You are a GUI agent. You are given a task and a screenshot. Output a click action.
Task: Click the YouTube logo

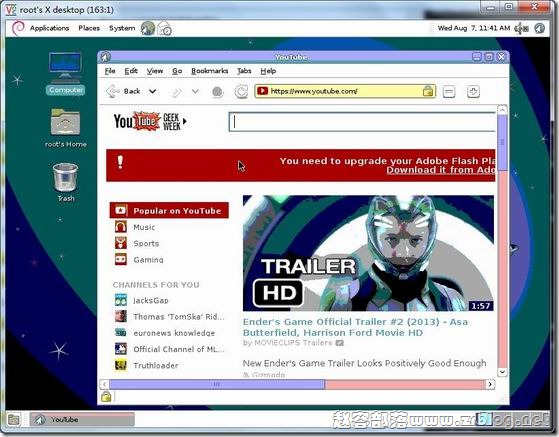137,121
